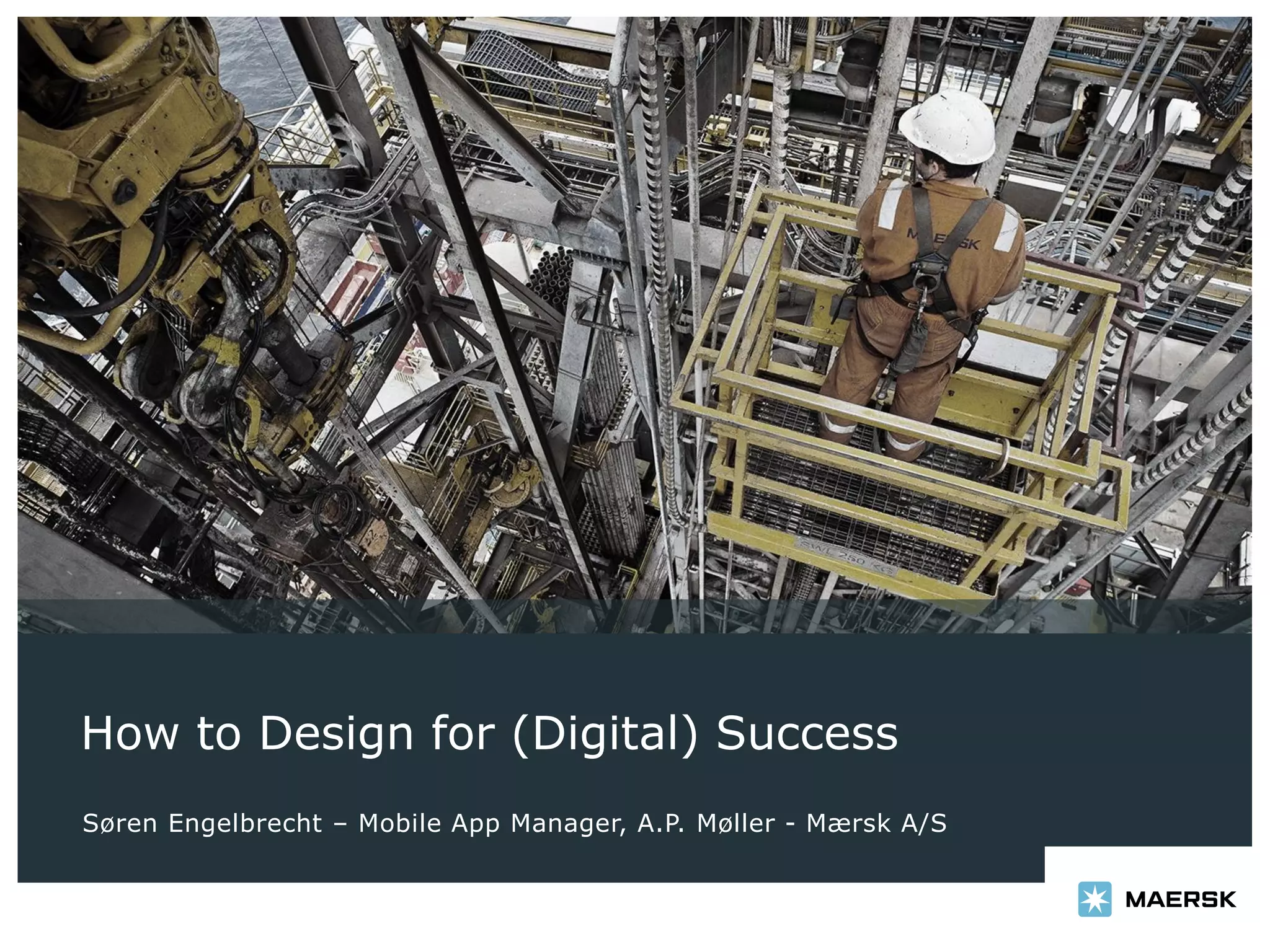Viewport: 1270px width, 952px height.
Task: Select the slide title 'How to Design for (Digital) Success'
Action: tap(489, 734)
